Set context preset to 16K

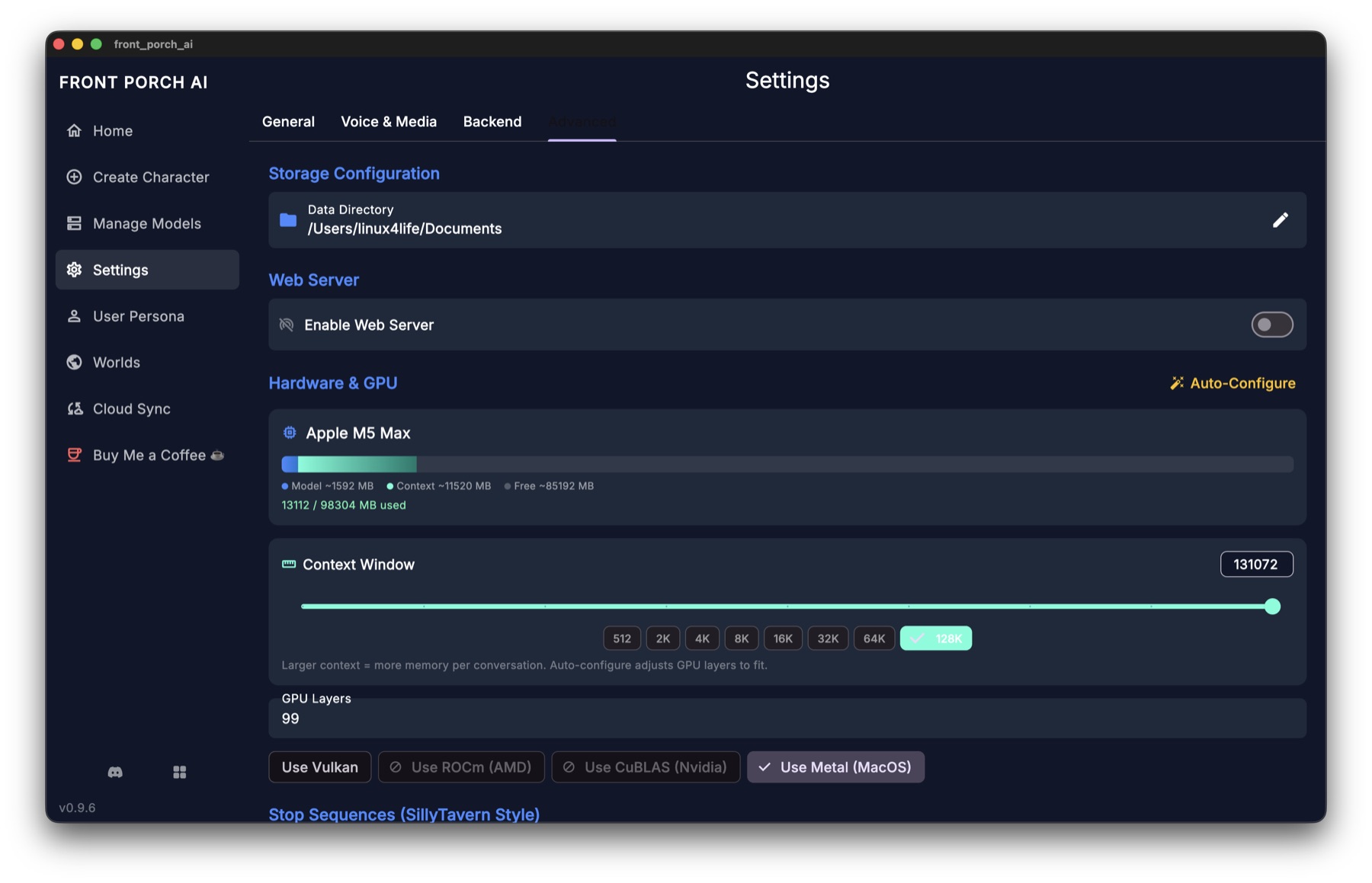coord(783,638)
